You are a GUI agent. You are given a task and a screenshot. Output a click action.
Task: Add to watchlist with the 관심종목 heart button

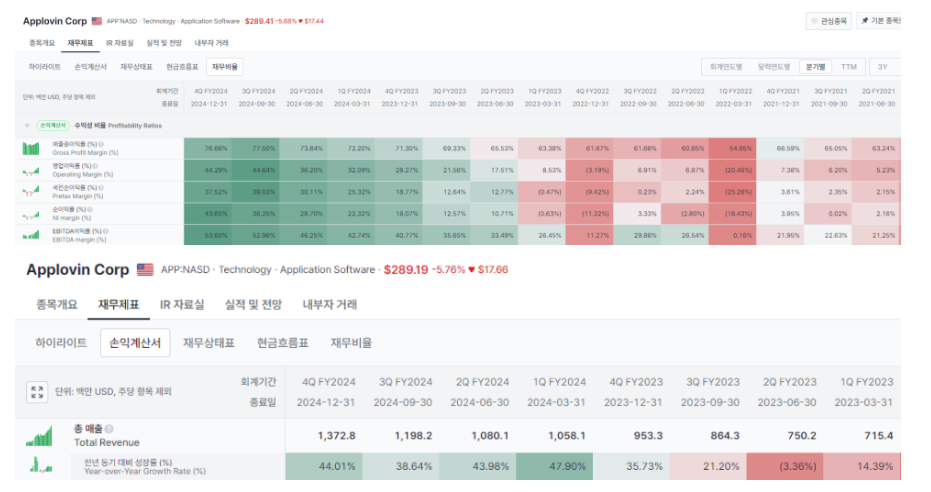[829, 21]
